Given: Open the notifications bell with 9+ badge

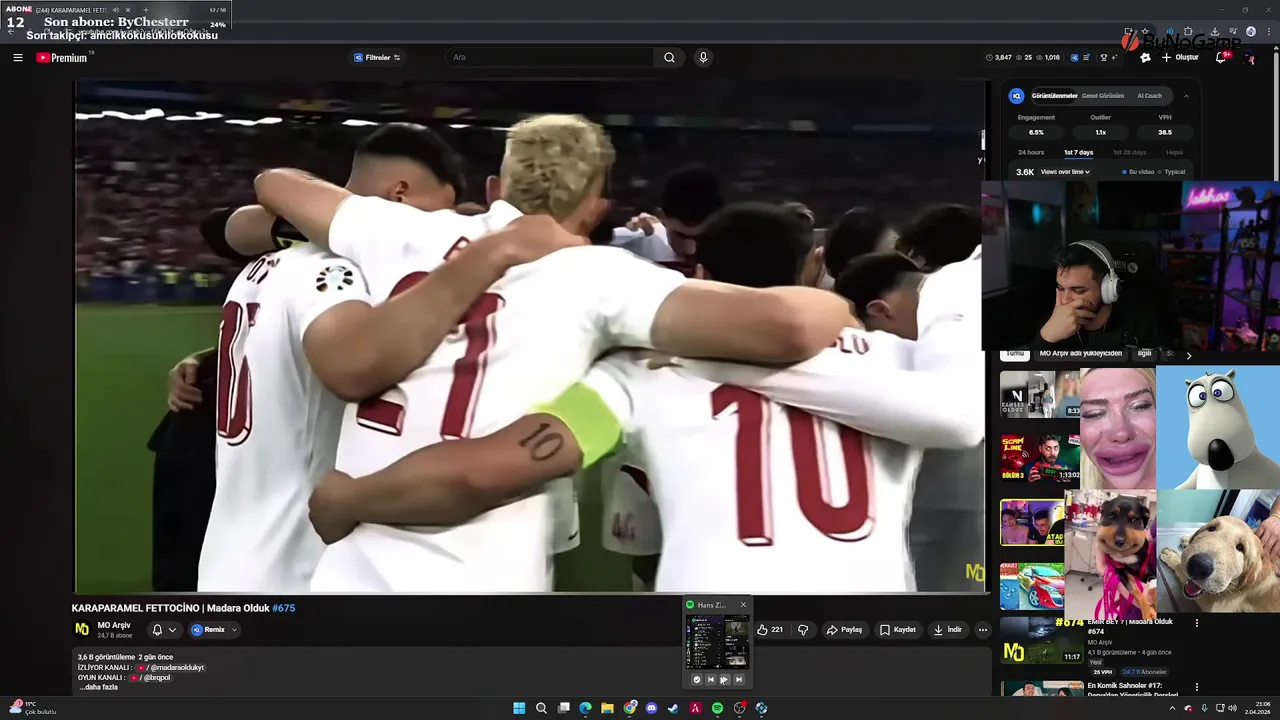Looking at the screenshot, I should [1221, 58].
